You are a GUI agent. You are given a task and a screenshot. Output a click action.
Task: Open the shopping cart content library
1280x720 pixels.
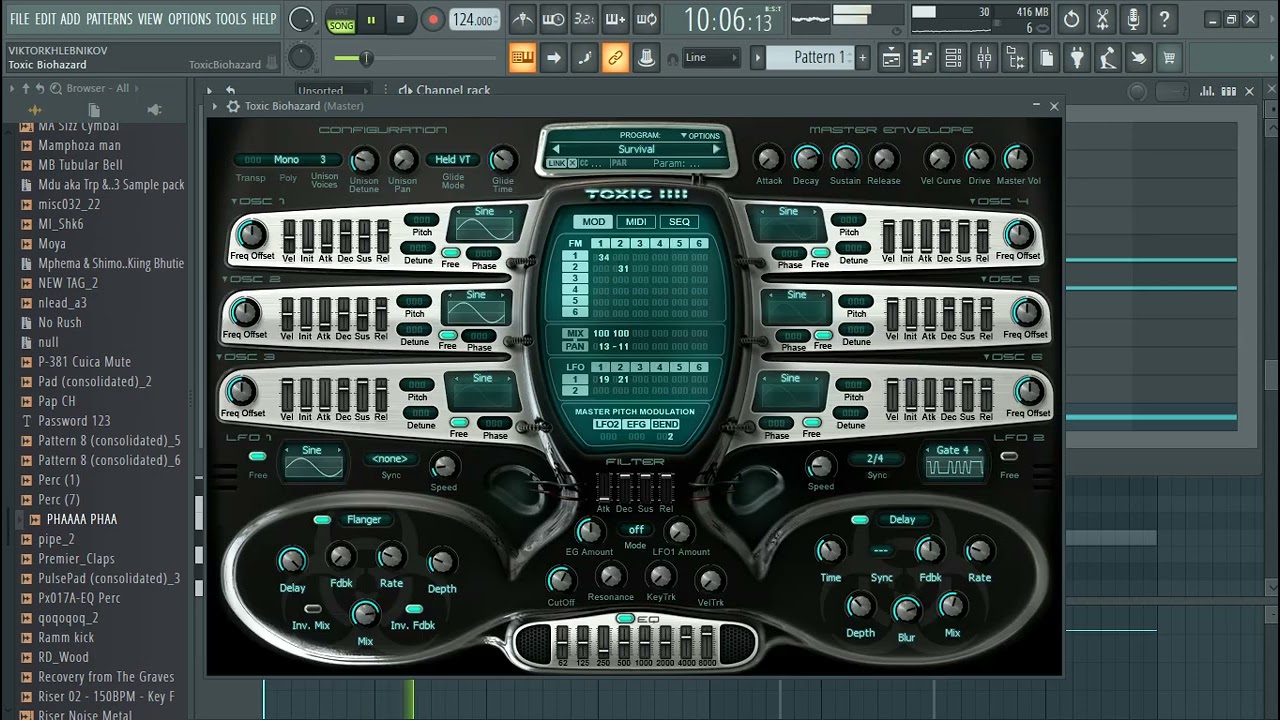pos(1168,58)
